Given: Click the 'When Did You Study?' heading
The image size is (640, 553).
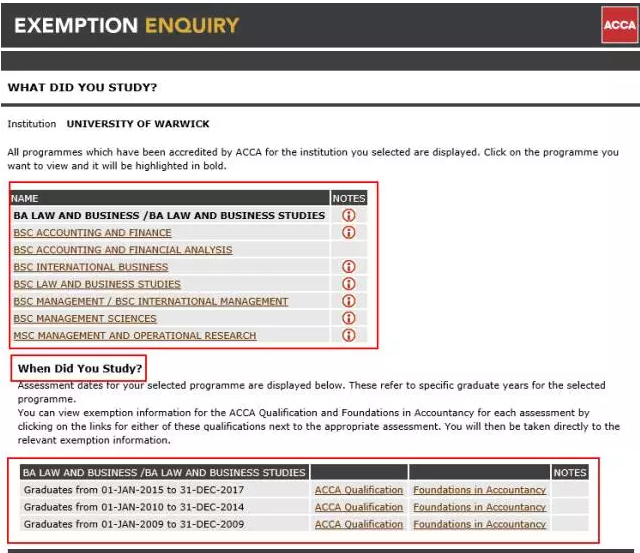Looking at the screenshot, I should point(80,369).
